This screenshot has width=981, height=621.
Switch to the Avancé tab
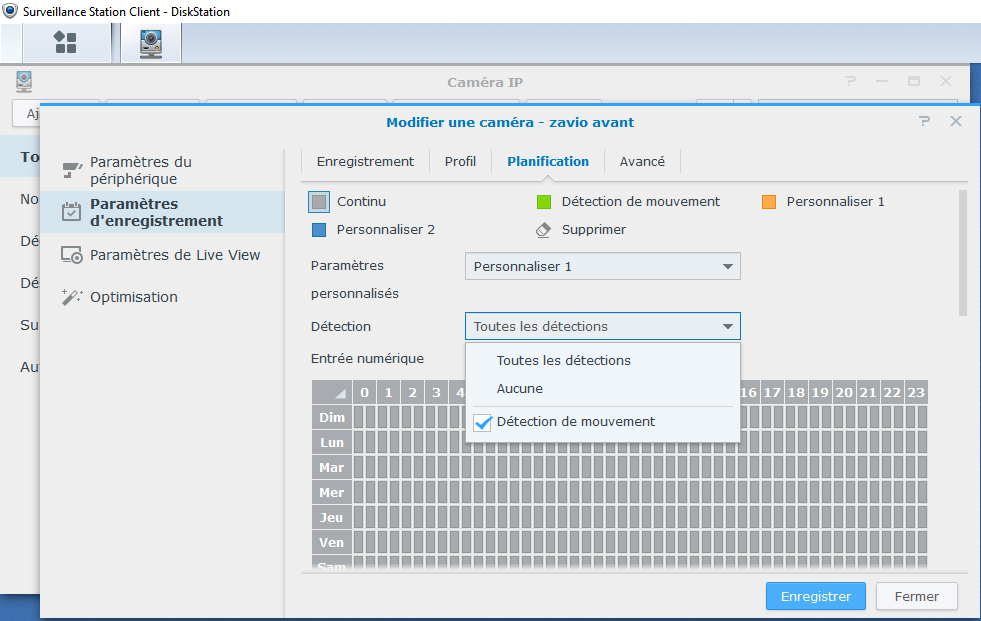[642, 161]
